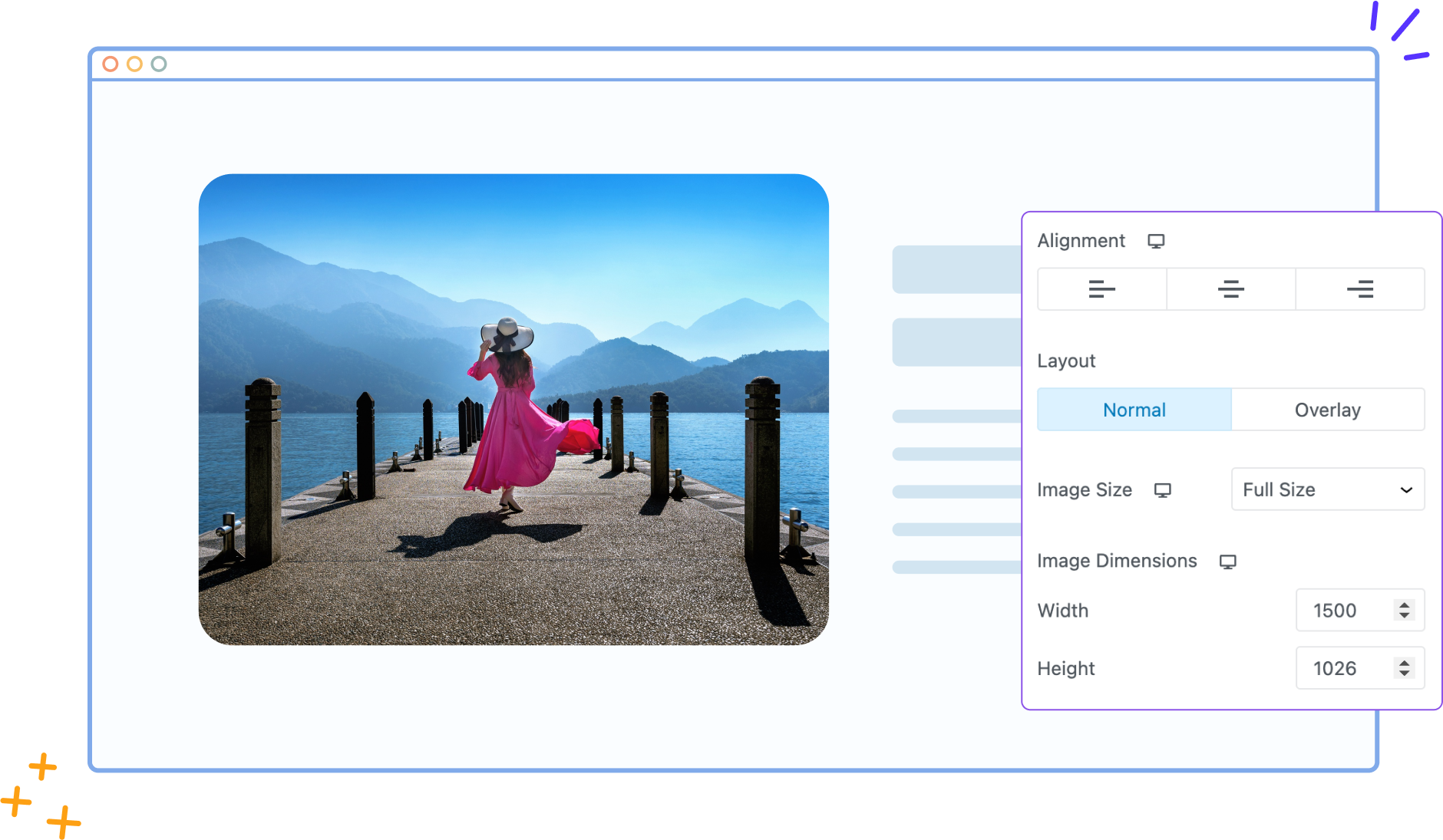Switch layout to Normal
Viewport: 1443px width, 840px height.
tap(1134, 410)
